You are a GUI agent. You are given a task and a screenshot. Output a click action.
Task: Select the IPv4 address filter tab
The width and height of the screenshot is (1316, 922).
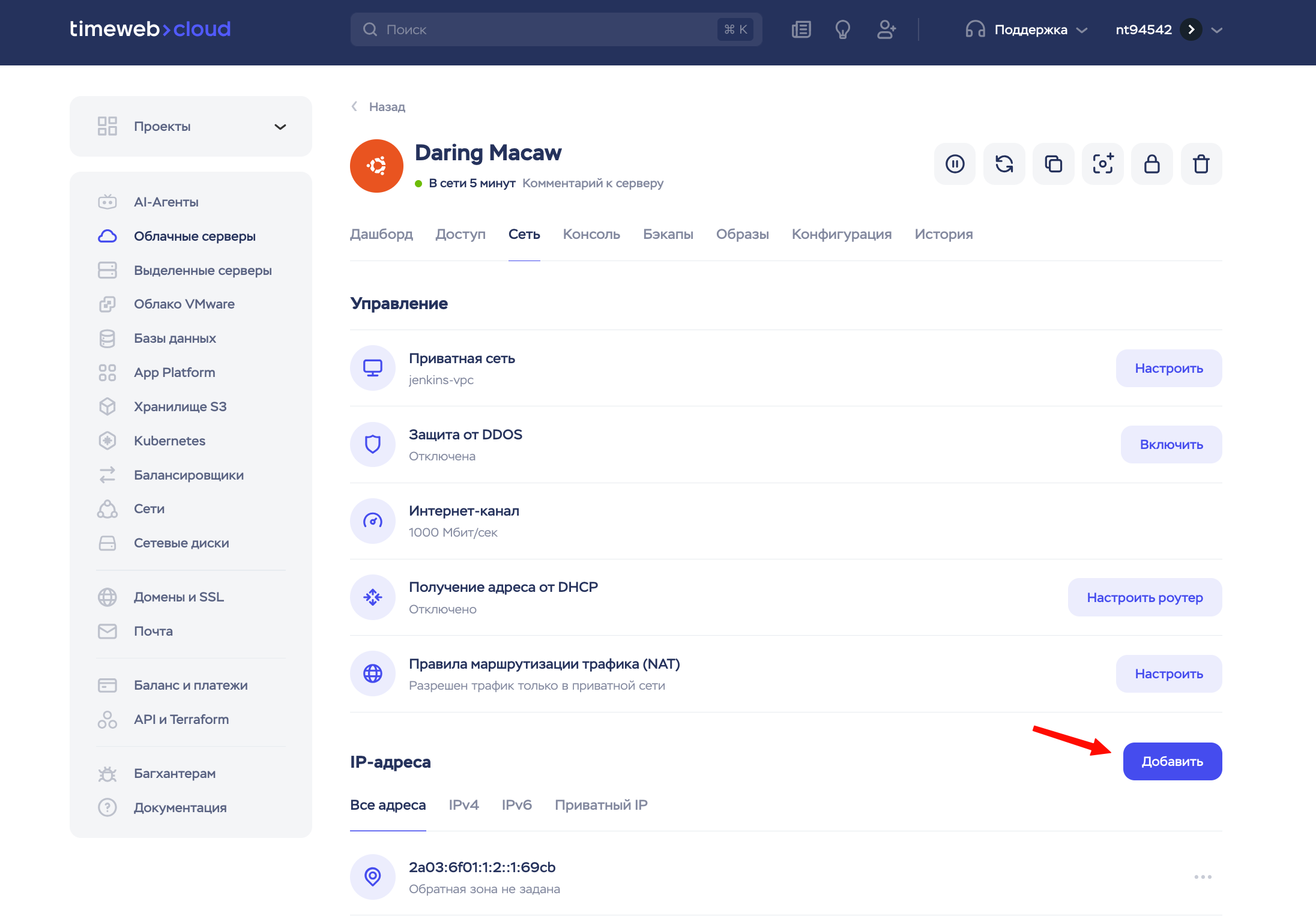(463, 805)
